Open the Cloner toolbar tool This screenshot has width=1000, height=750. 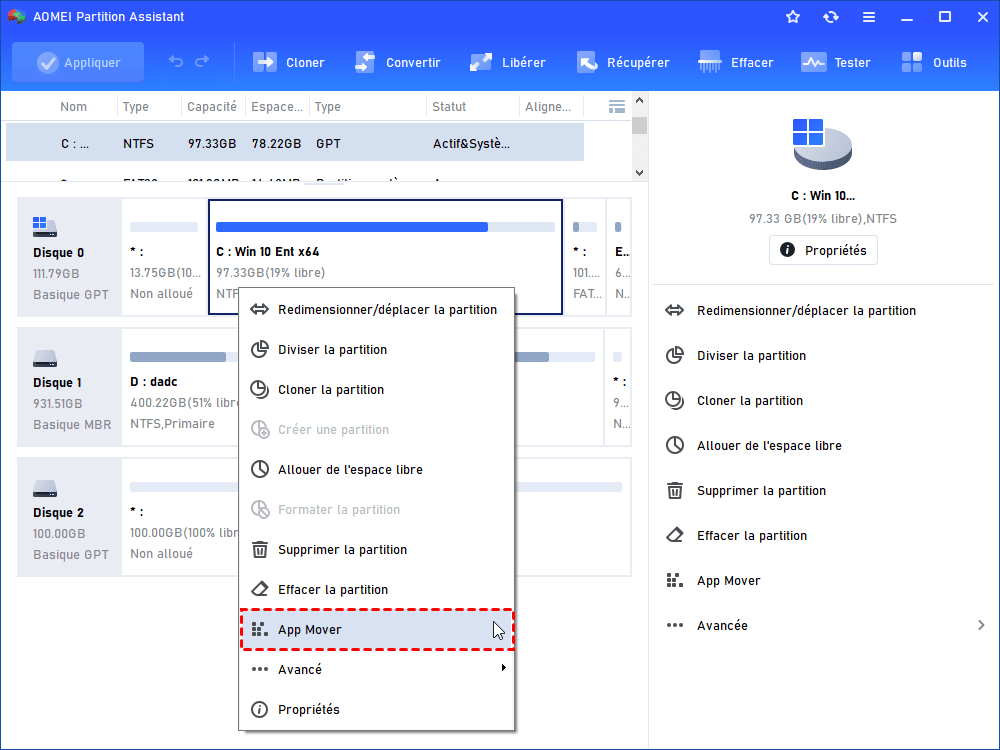[289, 62]
